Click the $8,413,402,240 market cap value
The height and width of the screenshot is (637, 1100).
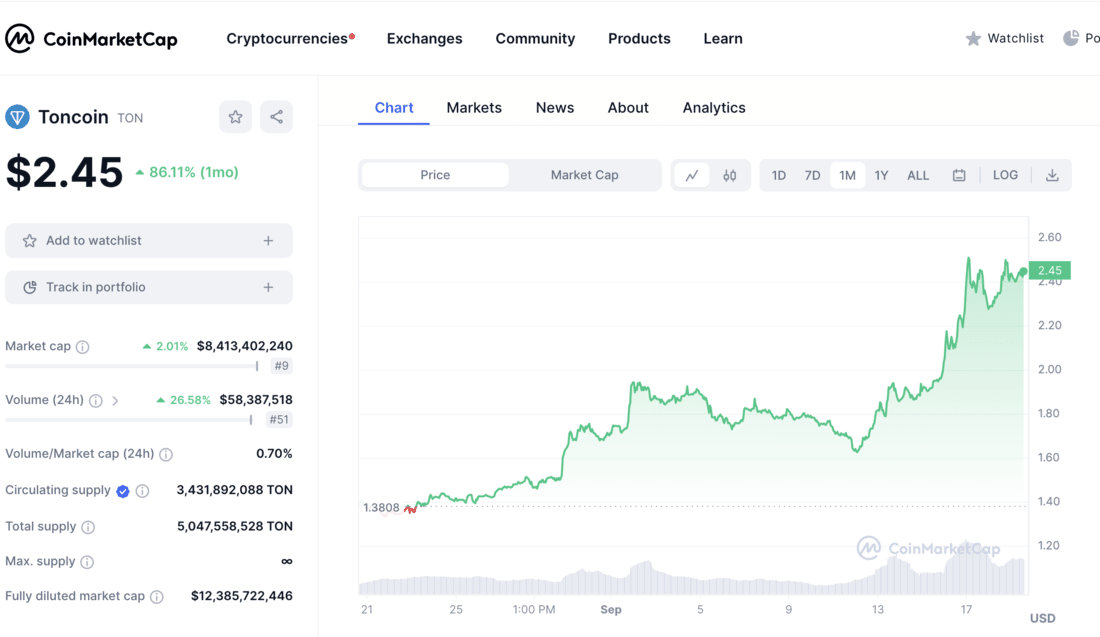(x=245, y=346)
